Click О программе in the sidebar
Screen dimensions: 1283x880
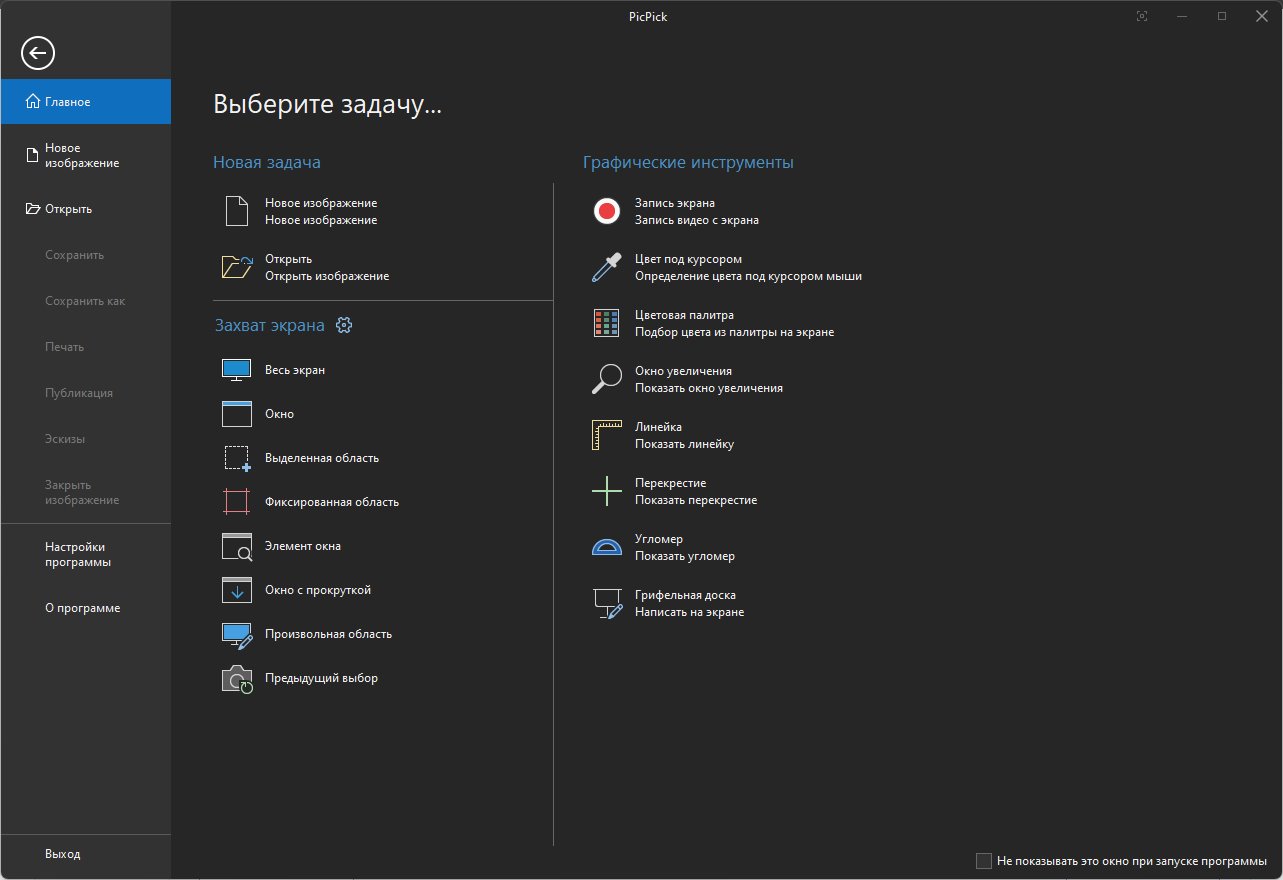82,608
